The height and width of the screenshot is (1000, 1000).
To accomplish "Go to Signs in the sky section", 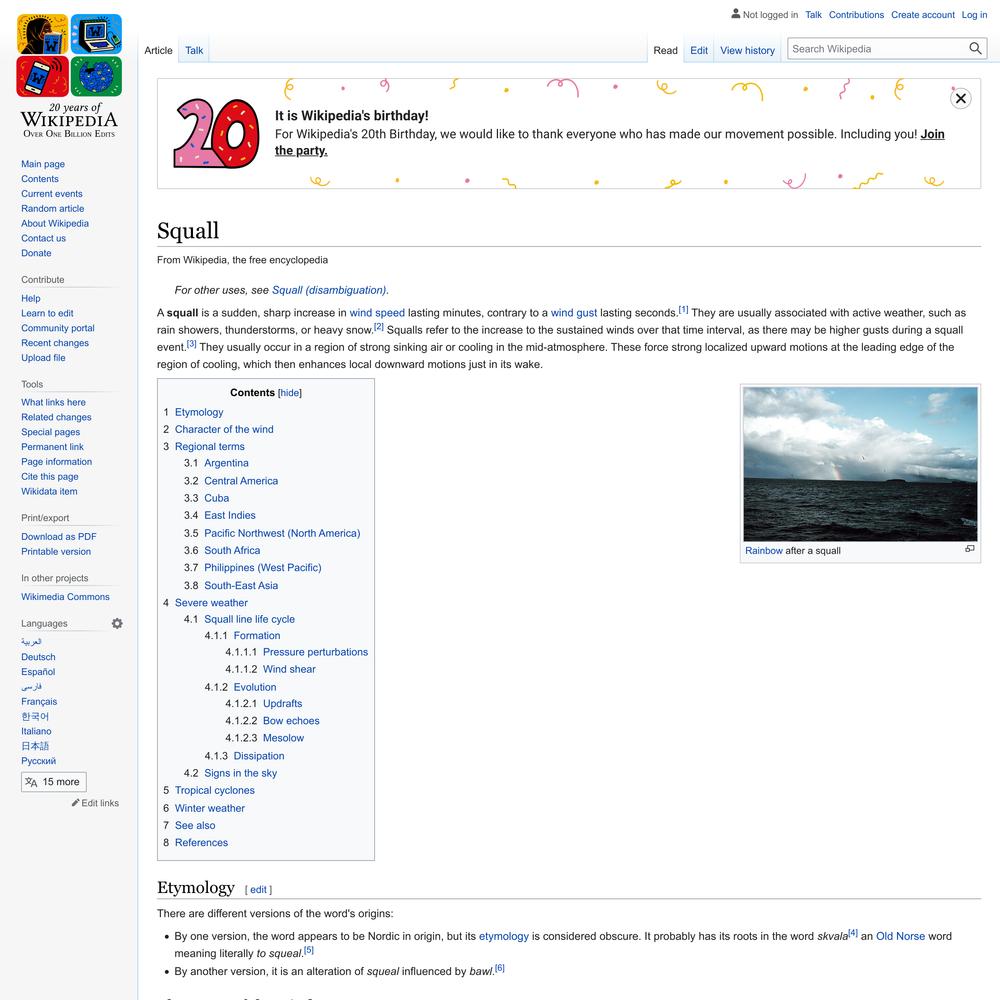I will click(240, 773).
